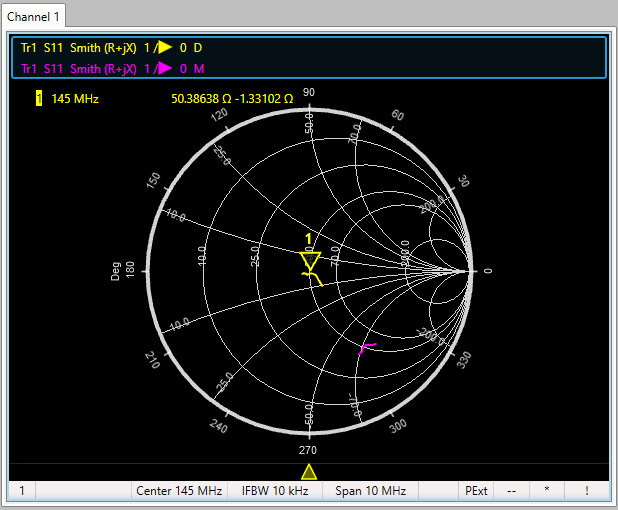Click the exclamation indicator in status bar
The width and height of the screenshot is (618, 510).
pos(586,491)
